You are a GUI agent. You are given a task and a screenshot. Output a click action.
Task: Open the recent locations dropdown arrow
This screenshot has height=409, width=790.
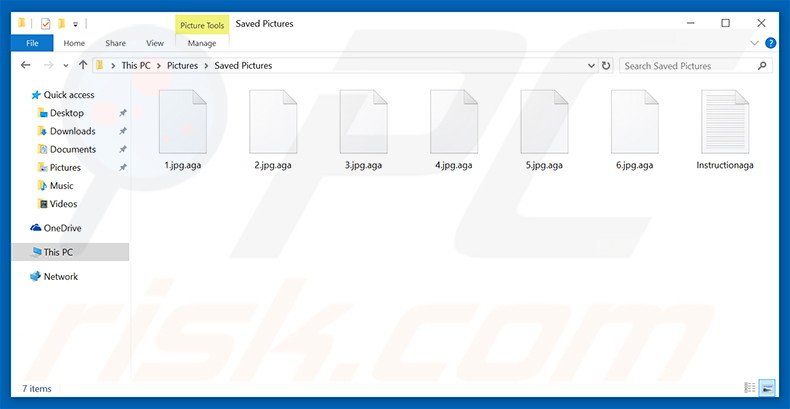click(66, 66)
